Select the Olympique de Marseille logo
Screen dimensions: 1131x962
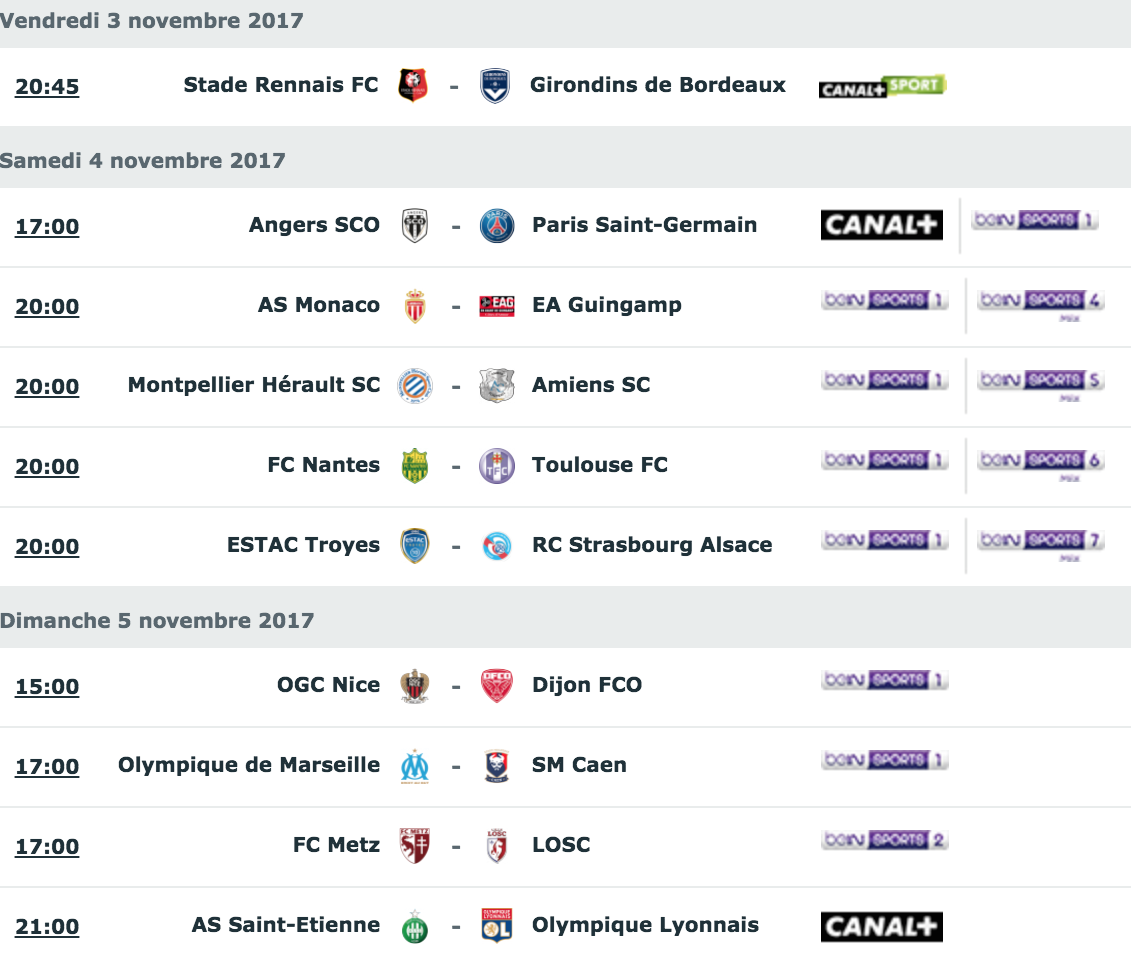(x=415, y=767)
